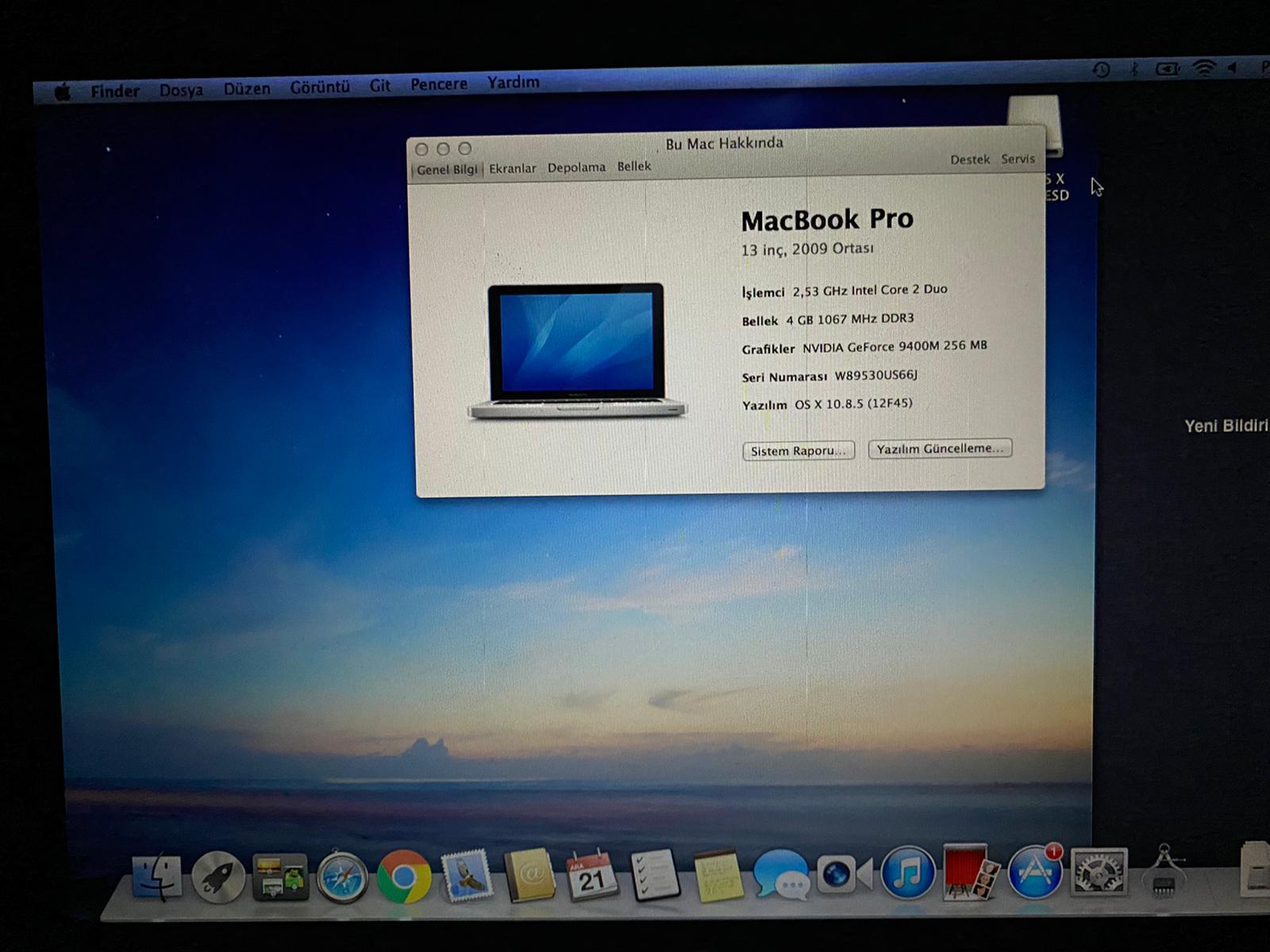Click the Sistem Raporu button

pos(799,451)
